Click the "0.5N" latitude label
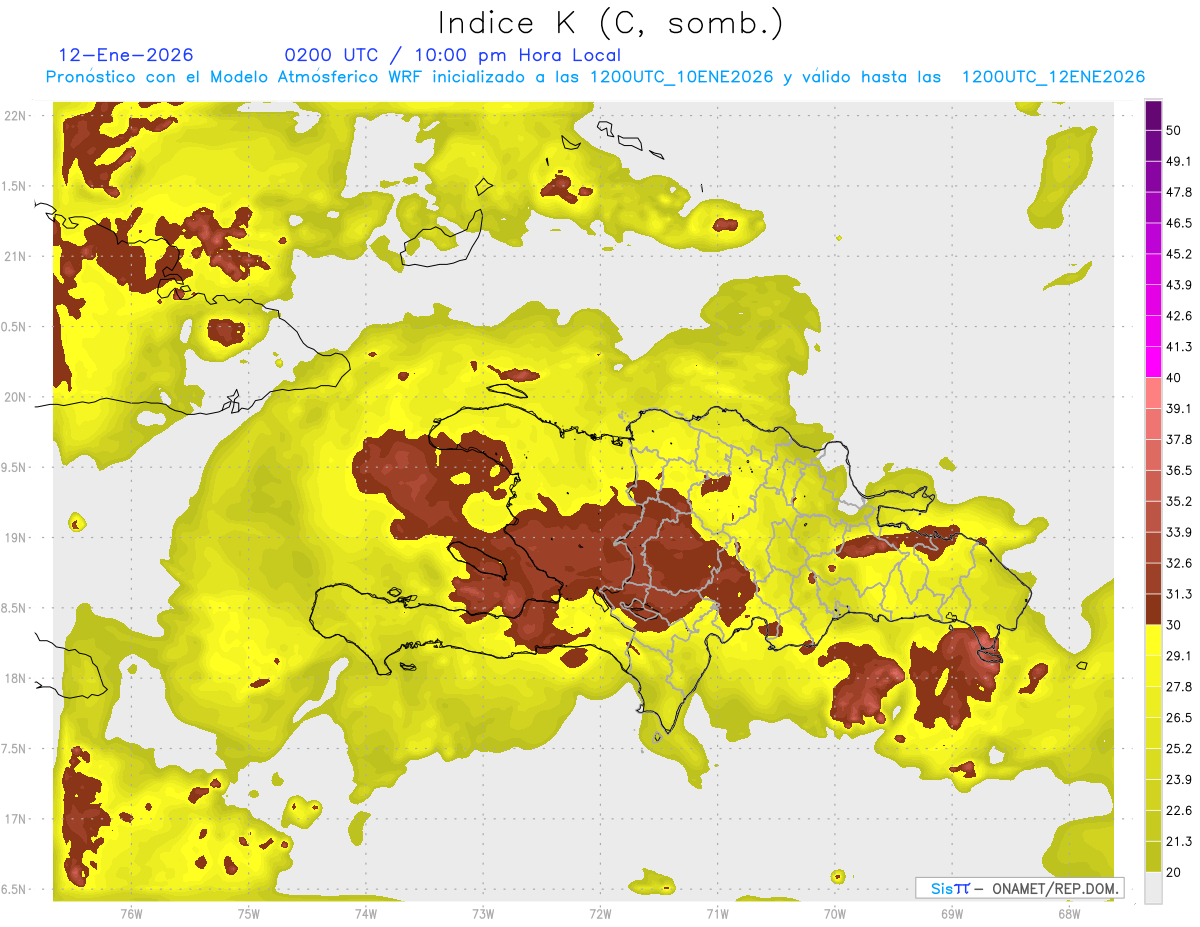This screenshot has width=1200, height=927. pyautogui.click(x=15, y=327)
